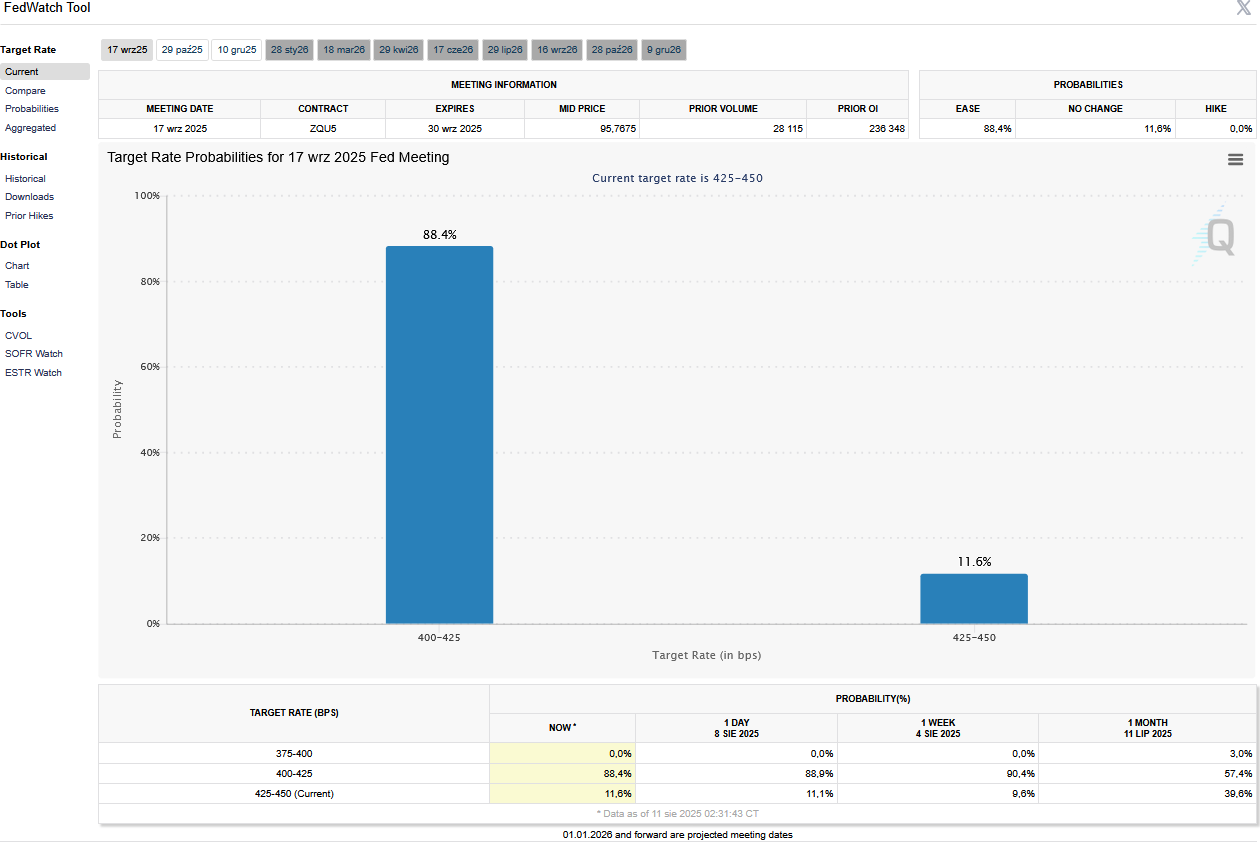Open the Prior Hikes page
This screenshot has height=844, width=1260.
29,216
